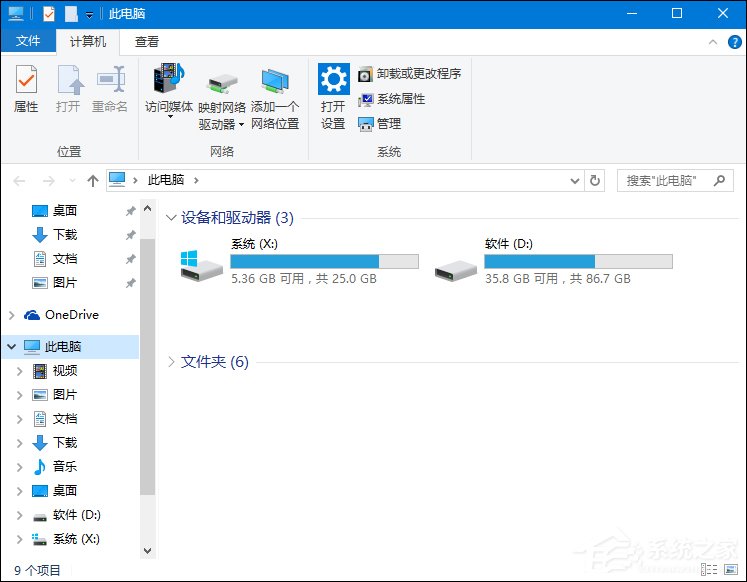
Task: Click the navigation pane scroll-up arrow
Action: [148, 209]
